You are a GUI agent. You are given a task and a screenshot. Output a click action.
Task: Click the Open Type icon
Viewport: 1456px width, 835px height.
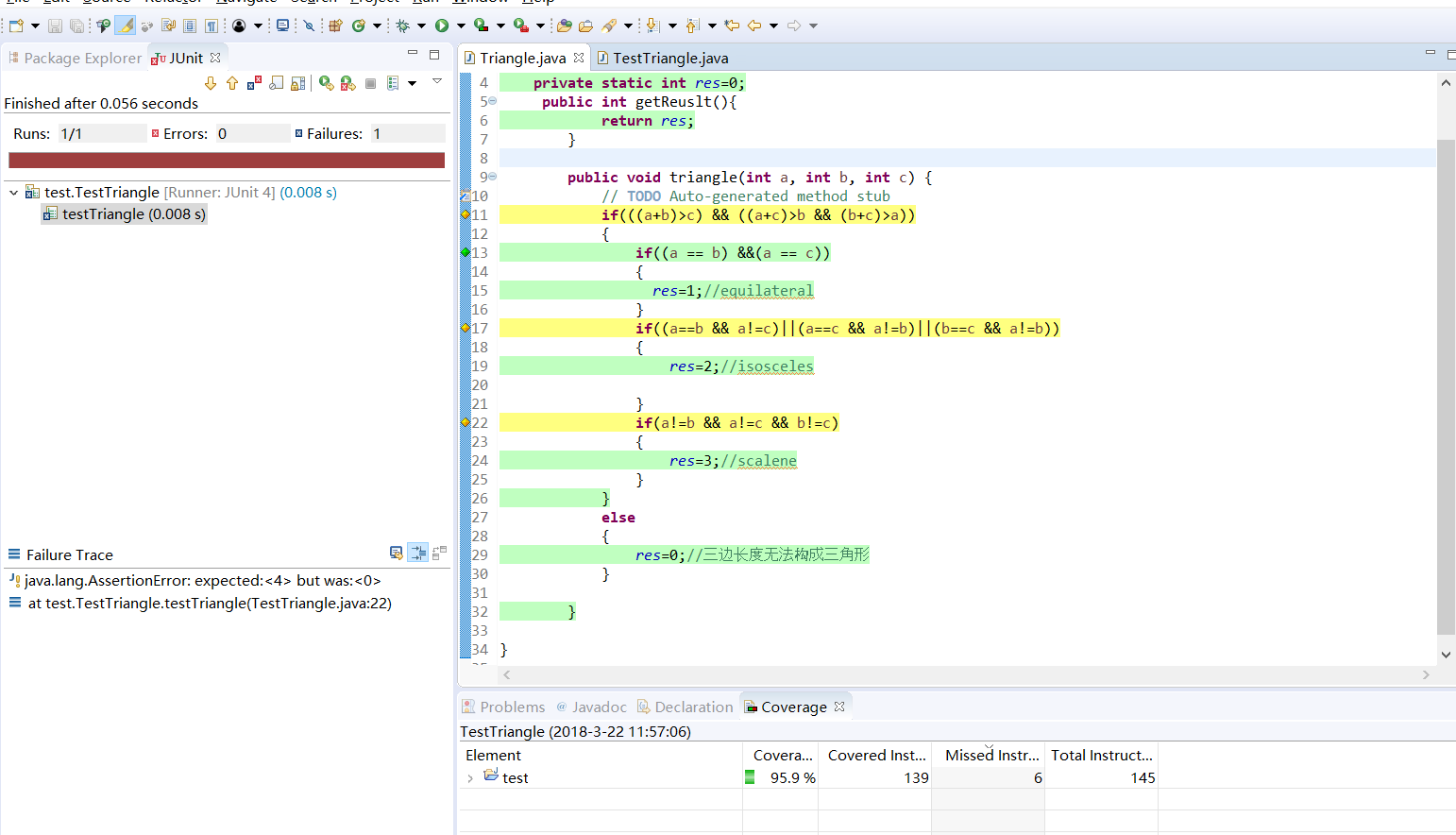click(x=565, y=26)
